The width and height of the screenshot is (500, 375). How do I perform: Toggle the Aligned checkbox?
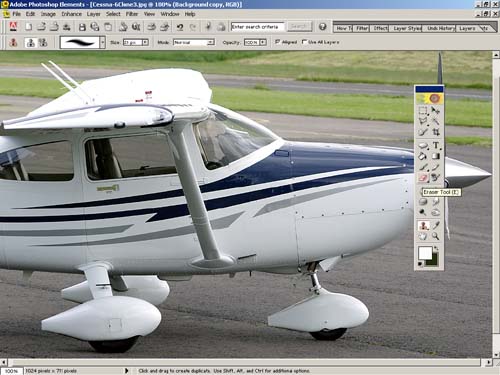(x=277, y=42)
